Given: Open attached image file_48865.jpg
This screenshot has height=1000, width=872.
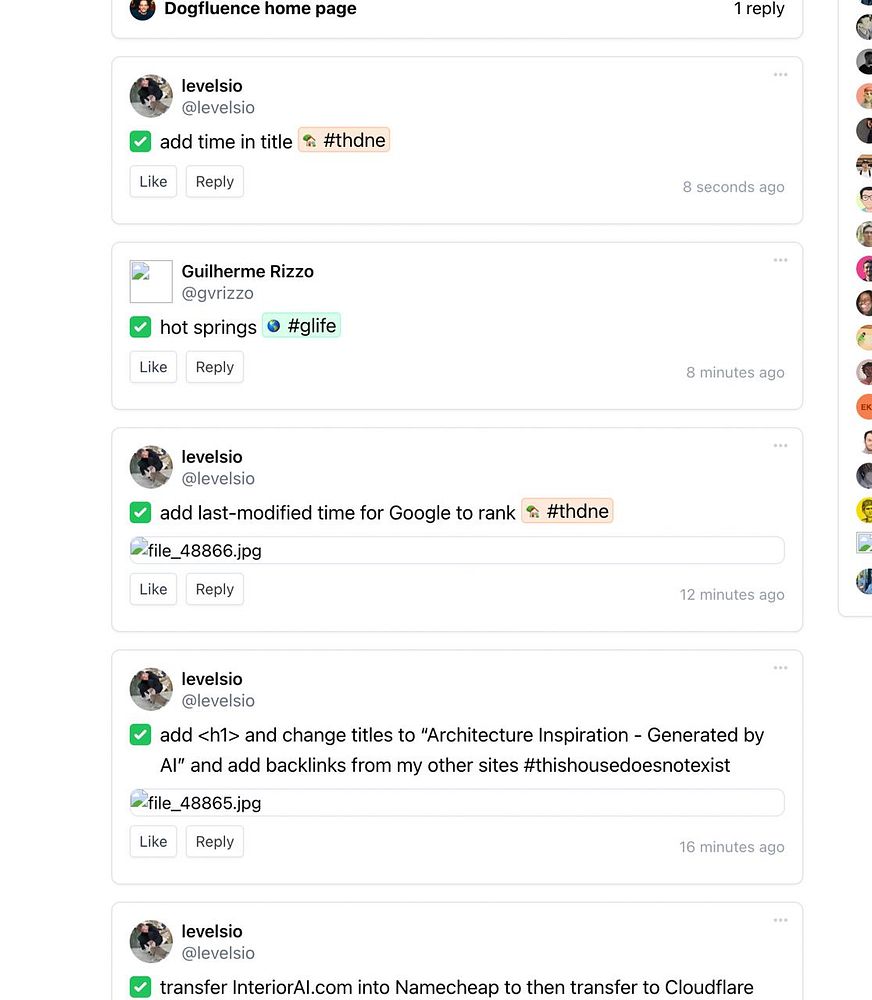Looking at the screenshot, I should [x=456, y=803].
